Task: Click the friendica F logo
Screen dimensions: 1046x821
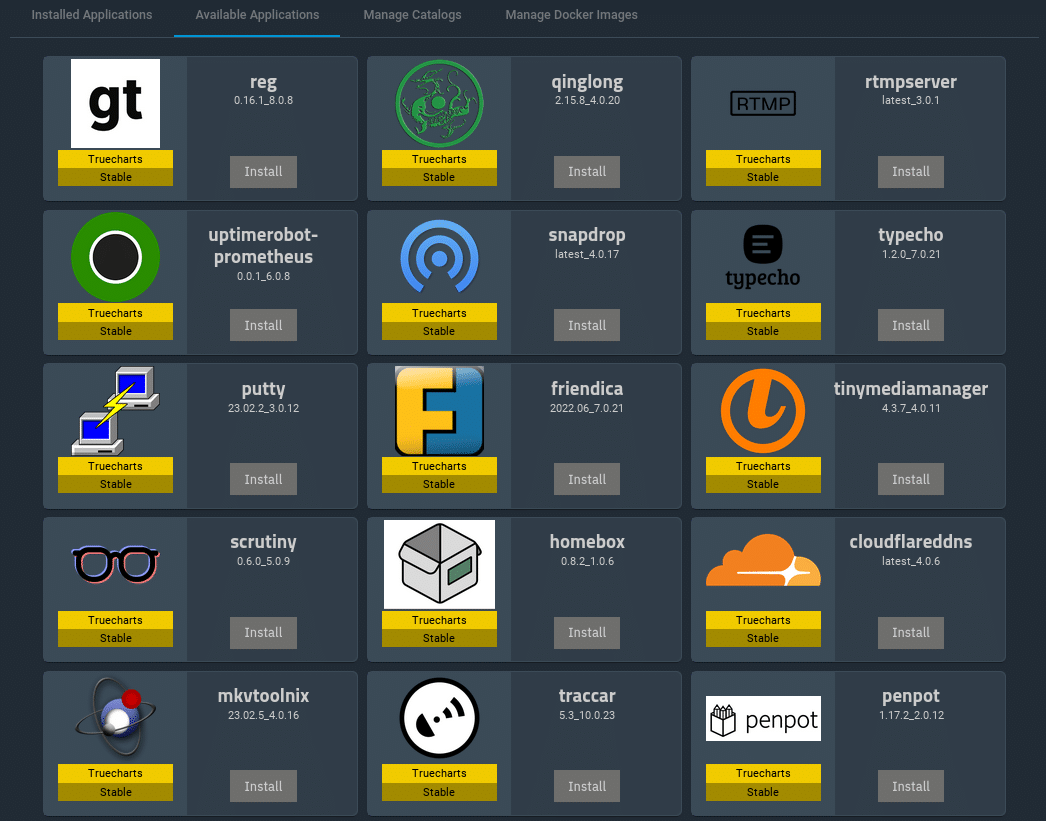Action: click(439, 411)
